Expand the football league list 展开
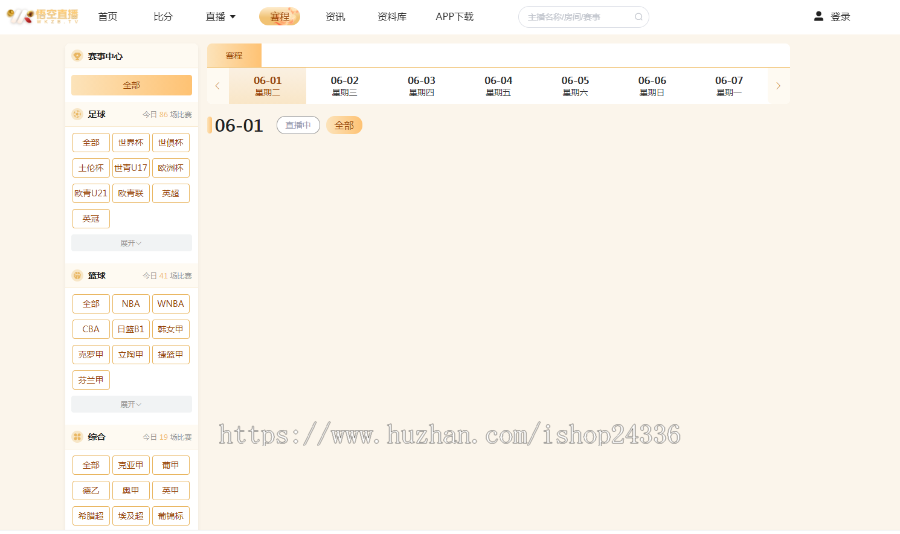900x534 pixels. (131, 243)
